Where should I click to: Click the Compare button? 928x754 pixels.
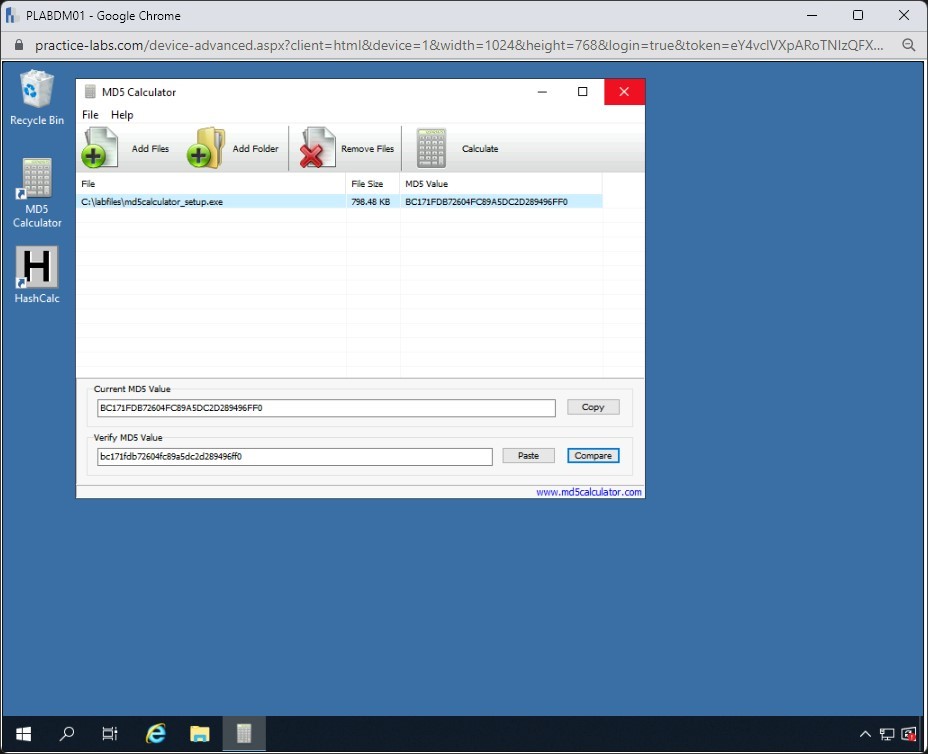tap(593, 456)
